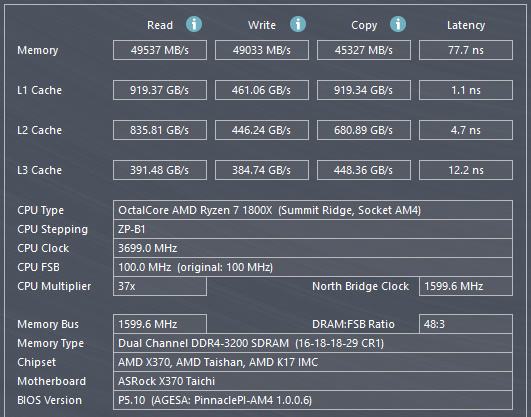Viewport: 531px width, 417px height.
Task: Click the Memory Write 49033 MB/s box
Action: click(262, 50)
